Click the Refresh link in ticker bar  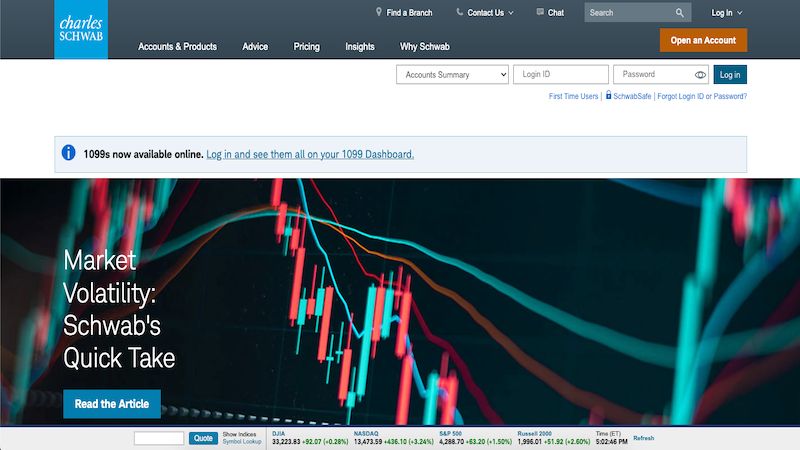[643, 438]
